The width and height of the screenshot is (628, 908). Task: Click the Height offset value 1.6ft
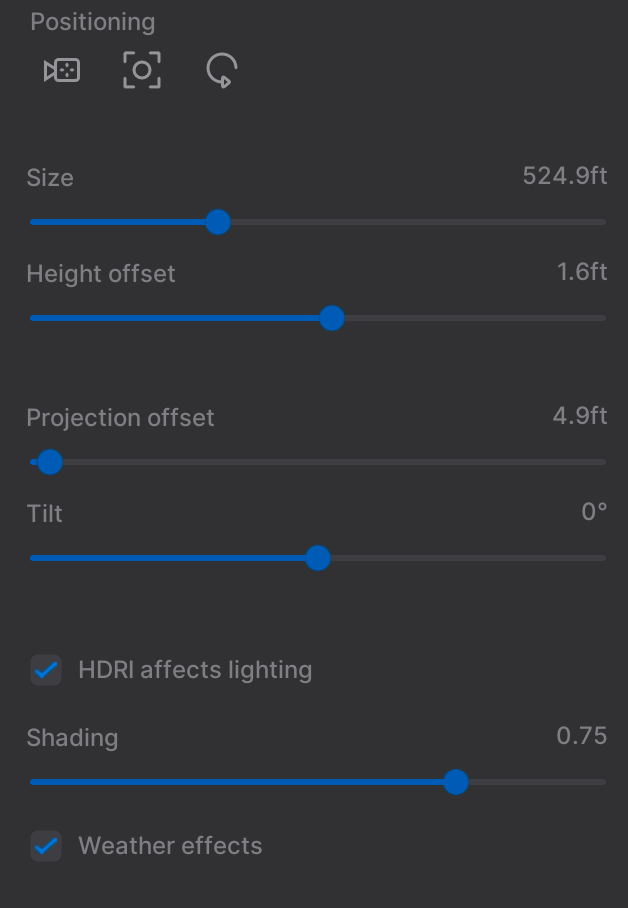coord(582,273)
